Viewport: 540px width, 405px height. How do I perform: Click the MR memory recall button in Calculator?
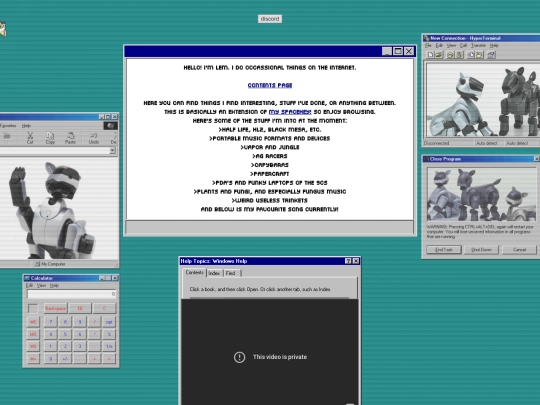pos(33,334)
